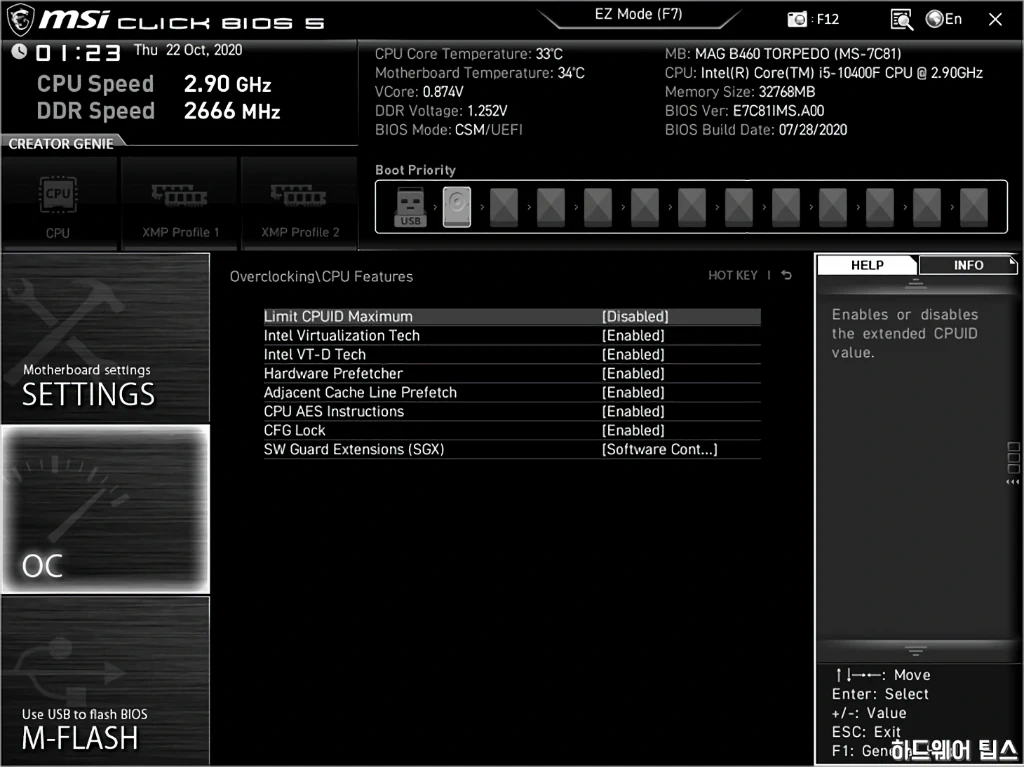Viewport: 1024px width, 767px height.
Task: Click the CPU Core Temperature 33°C reading
Action: coord(469,54)
